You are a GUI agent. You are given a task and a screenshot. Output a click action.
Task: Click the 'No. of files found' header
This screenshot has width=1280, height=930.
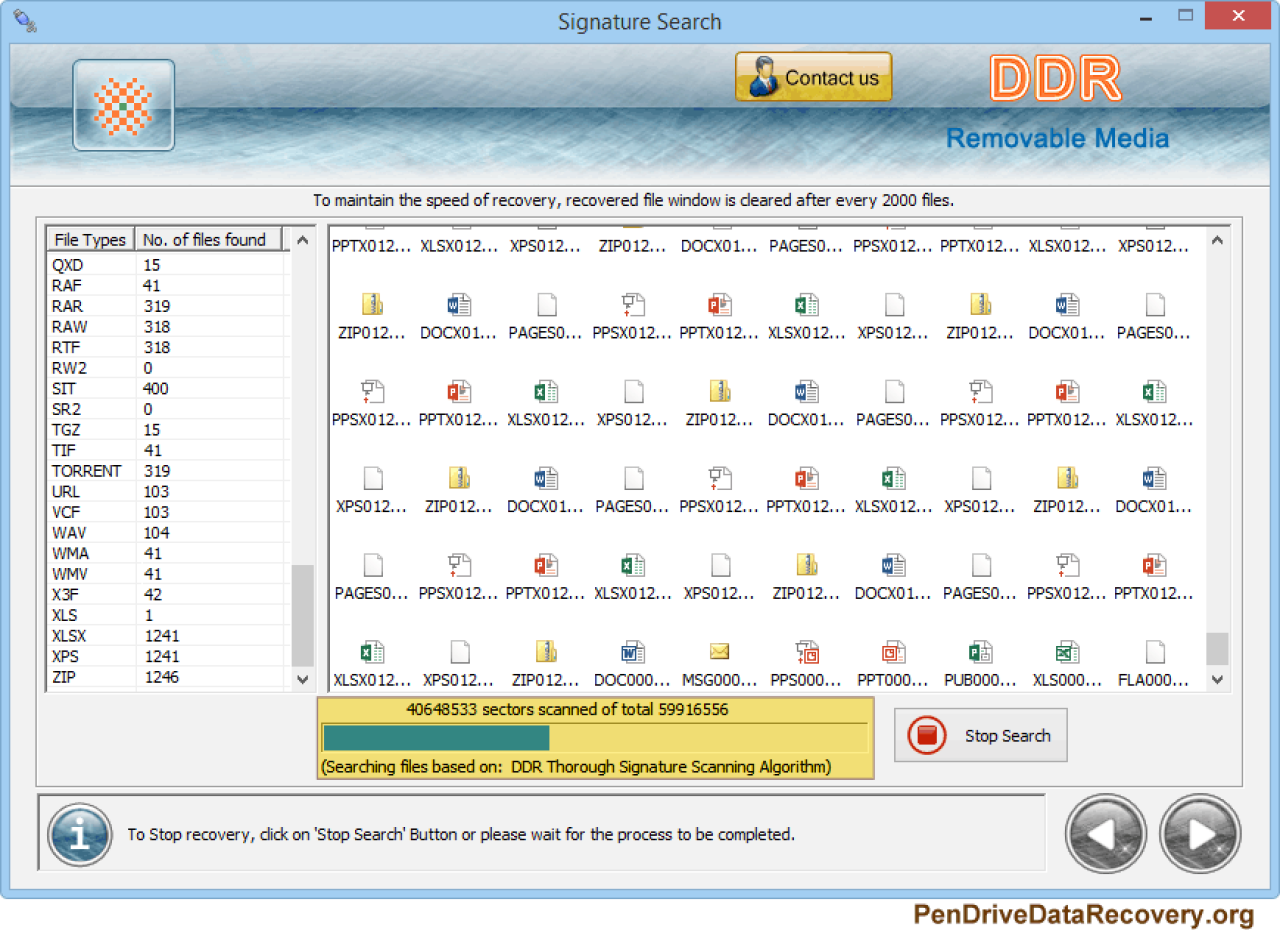(x=205, y=240)
